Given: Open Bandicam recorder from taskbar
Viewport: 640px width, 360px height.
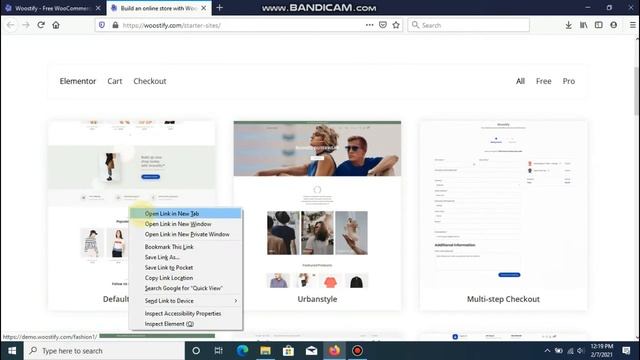Looking at the screenshot, I should [x=357, y=351].
